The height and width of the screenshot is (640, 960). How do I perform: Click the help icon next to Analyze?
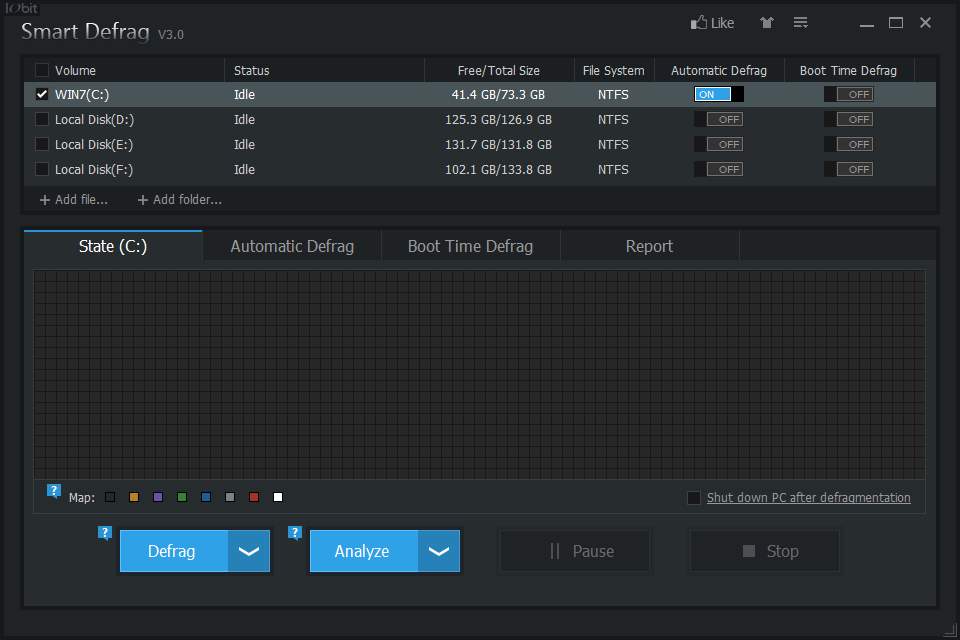[x=295, y=532]
